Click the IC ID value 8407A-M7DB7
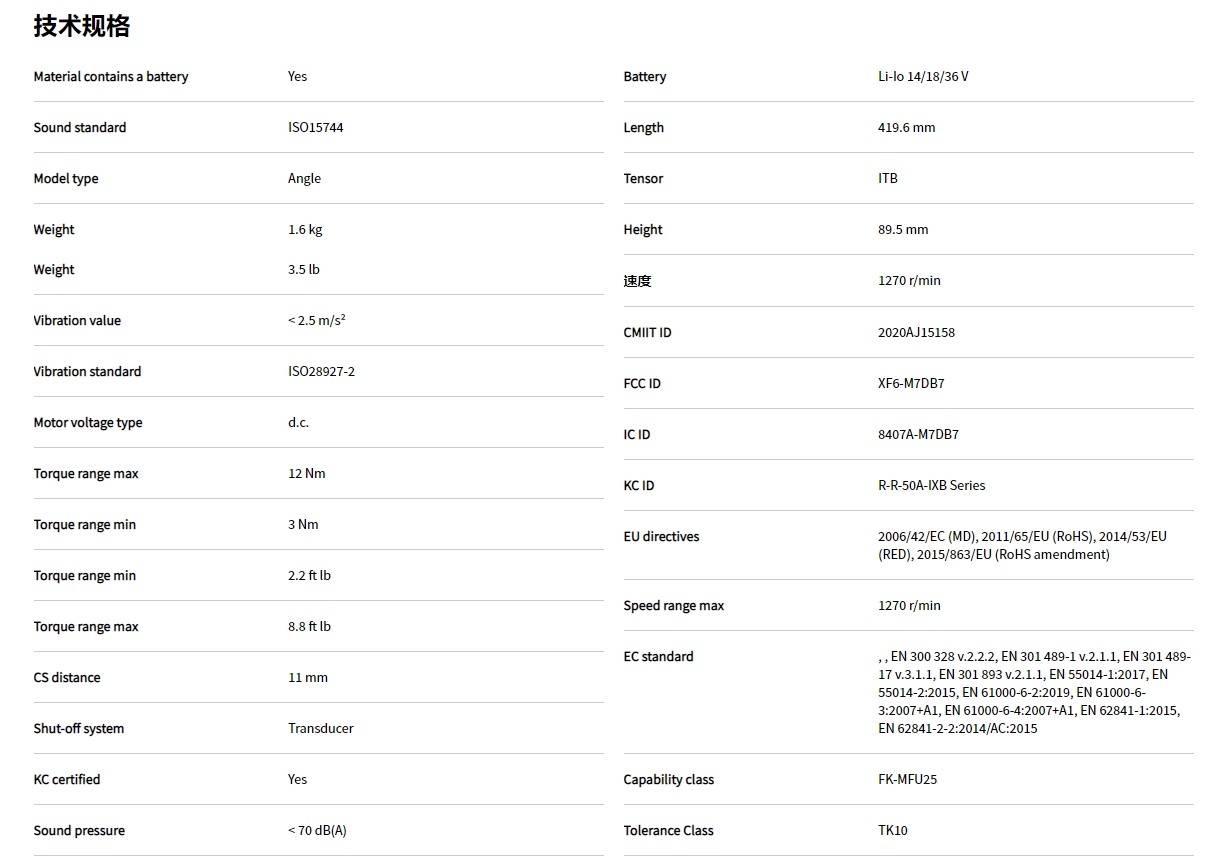Image resolution: width=1229 pixels, height=856 pixels. click(x=918, y=435)
